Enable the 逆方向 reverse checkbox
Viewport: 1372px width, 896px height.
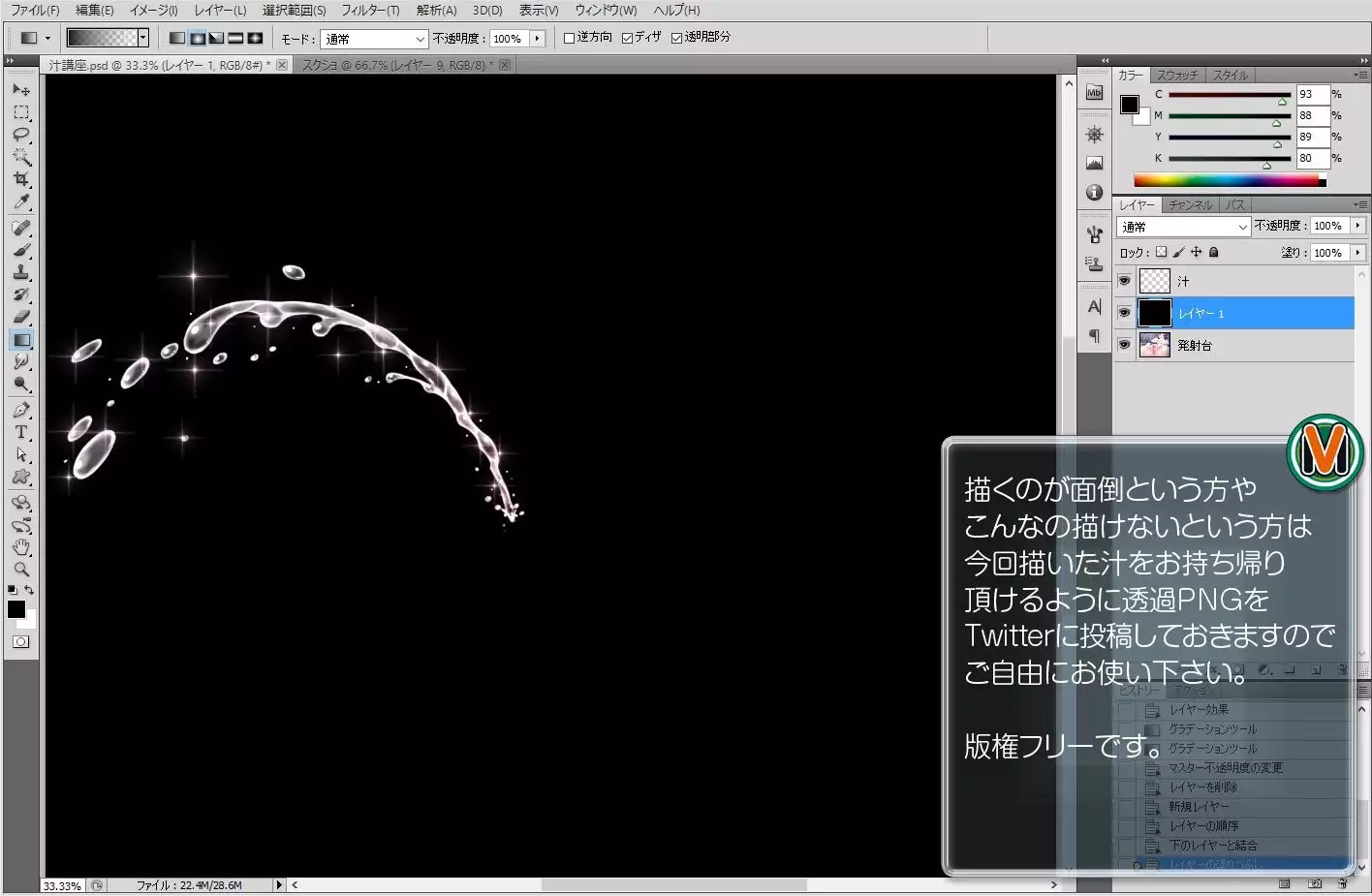570,38
